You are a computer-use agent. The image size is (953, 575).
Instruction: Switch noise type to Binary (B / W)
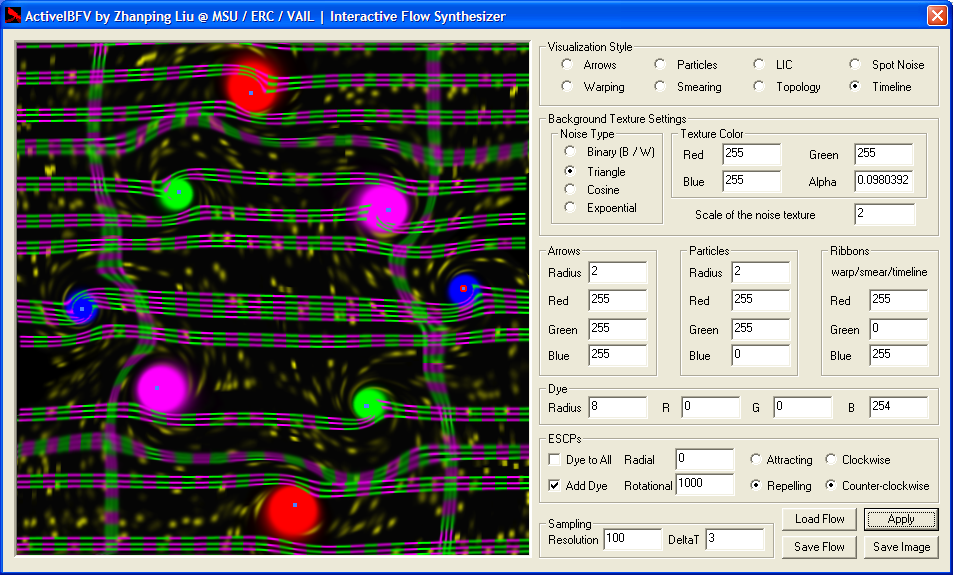coord(570,152)
